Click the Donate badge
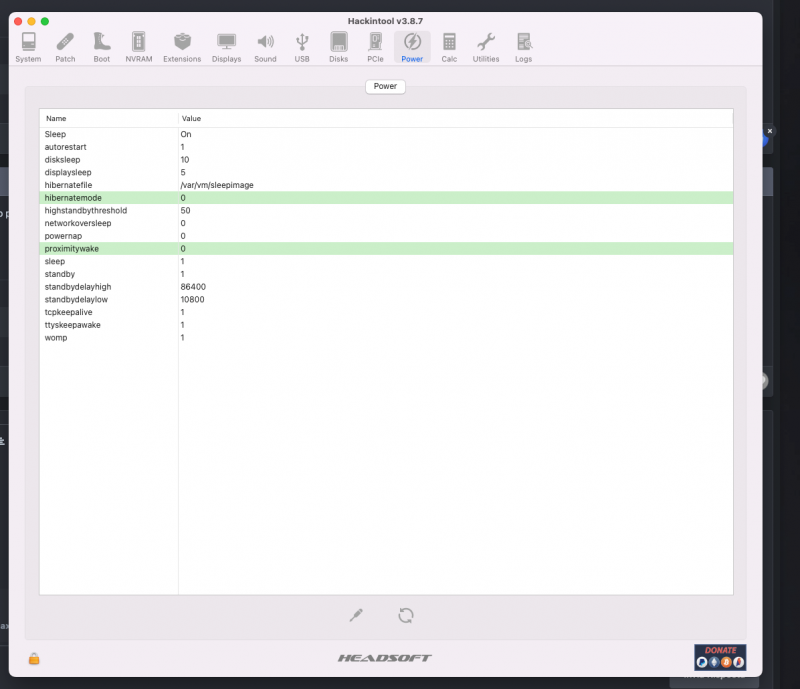The image size is (800, 689). (720, 657)
